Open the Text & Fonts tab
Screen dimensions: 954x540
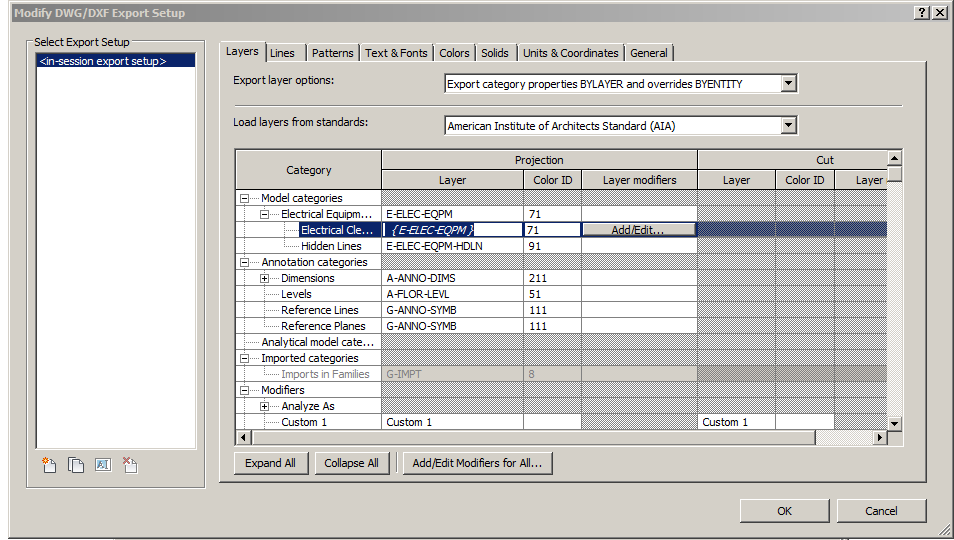[396, 53]
